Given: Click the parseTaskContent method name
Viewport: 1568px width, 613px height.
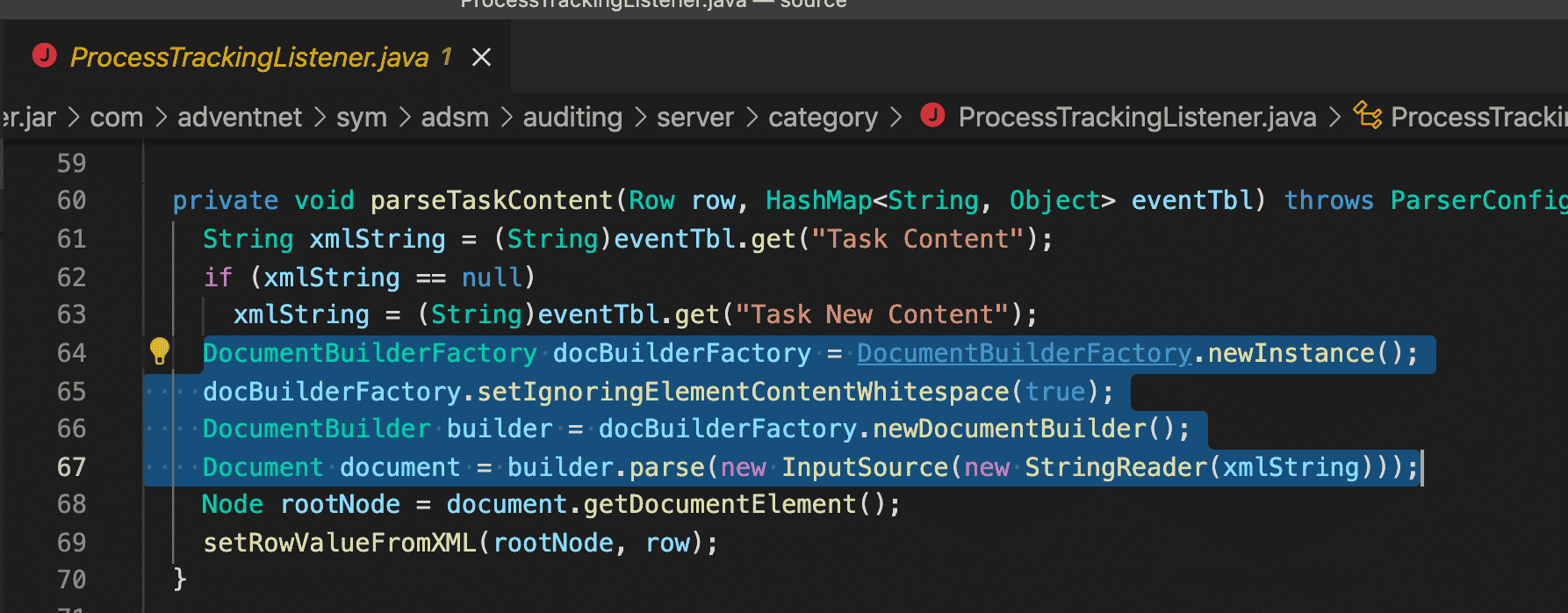Looking at the screenshot, I should (x=491, y=200).
